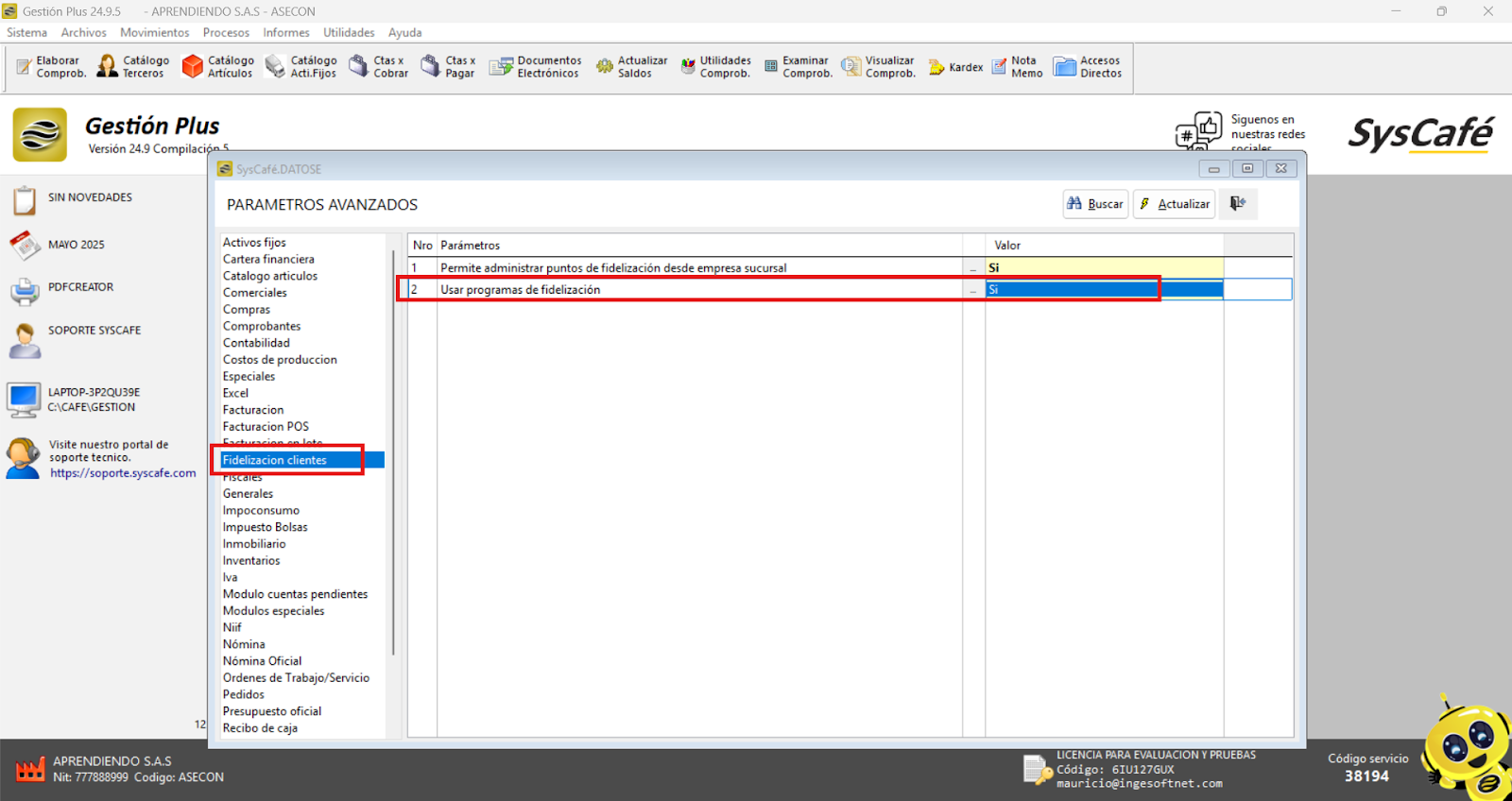The height and width of the screenshot is (801, 1512).
Task: Select Facturacion POS category
Action: tap(266, 427)
